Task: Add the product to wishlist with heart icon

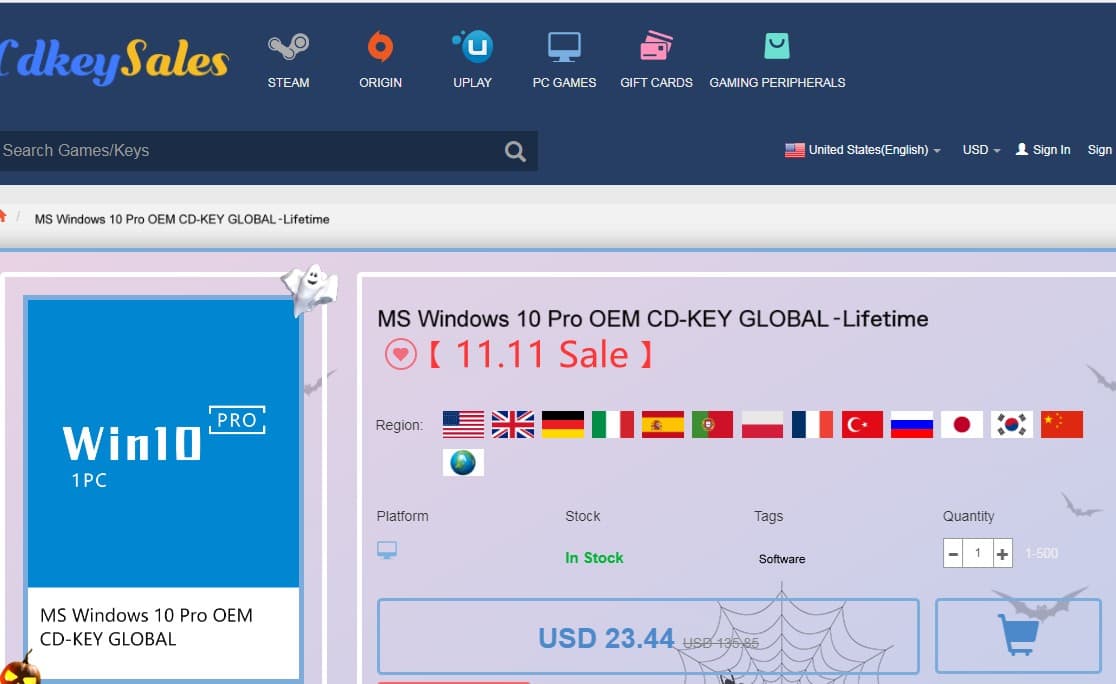Action: [400, 355]
